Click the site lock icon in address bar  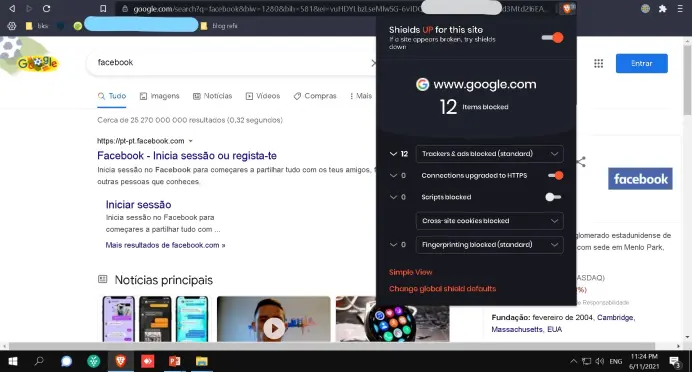(125, 8)
